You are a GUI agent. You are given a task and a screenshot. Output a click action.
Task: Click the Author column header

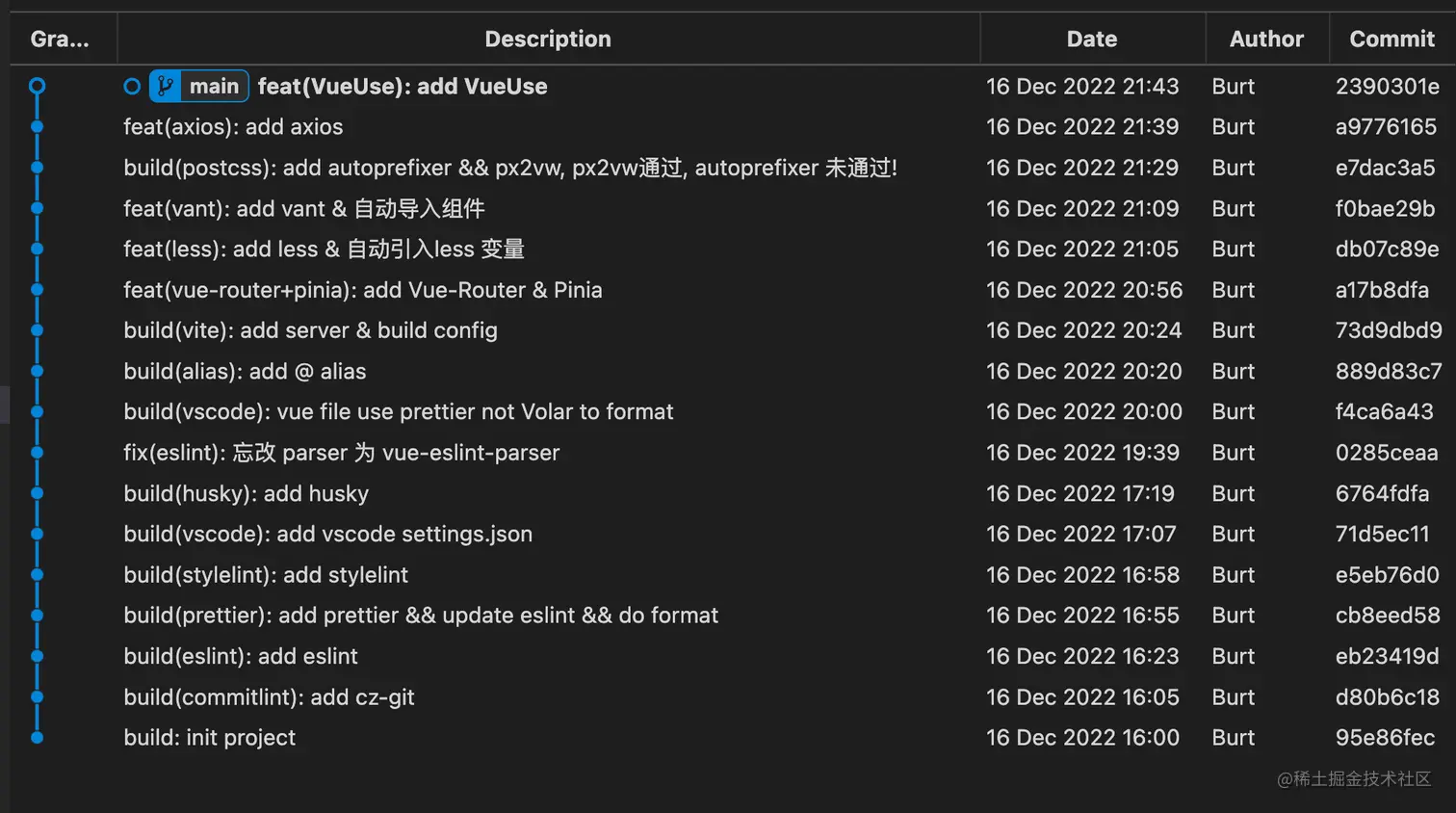click(1266, 39)
